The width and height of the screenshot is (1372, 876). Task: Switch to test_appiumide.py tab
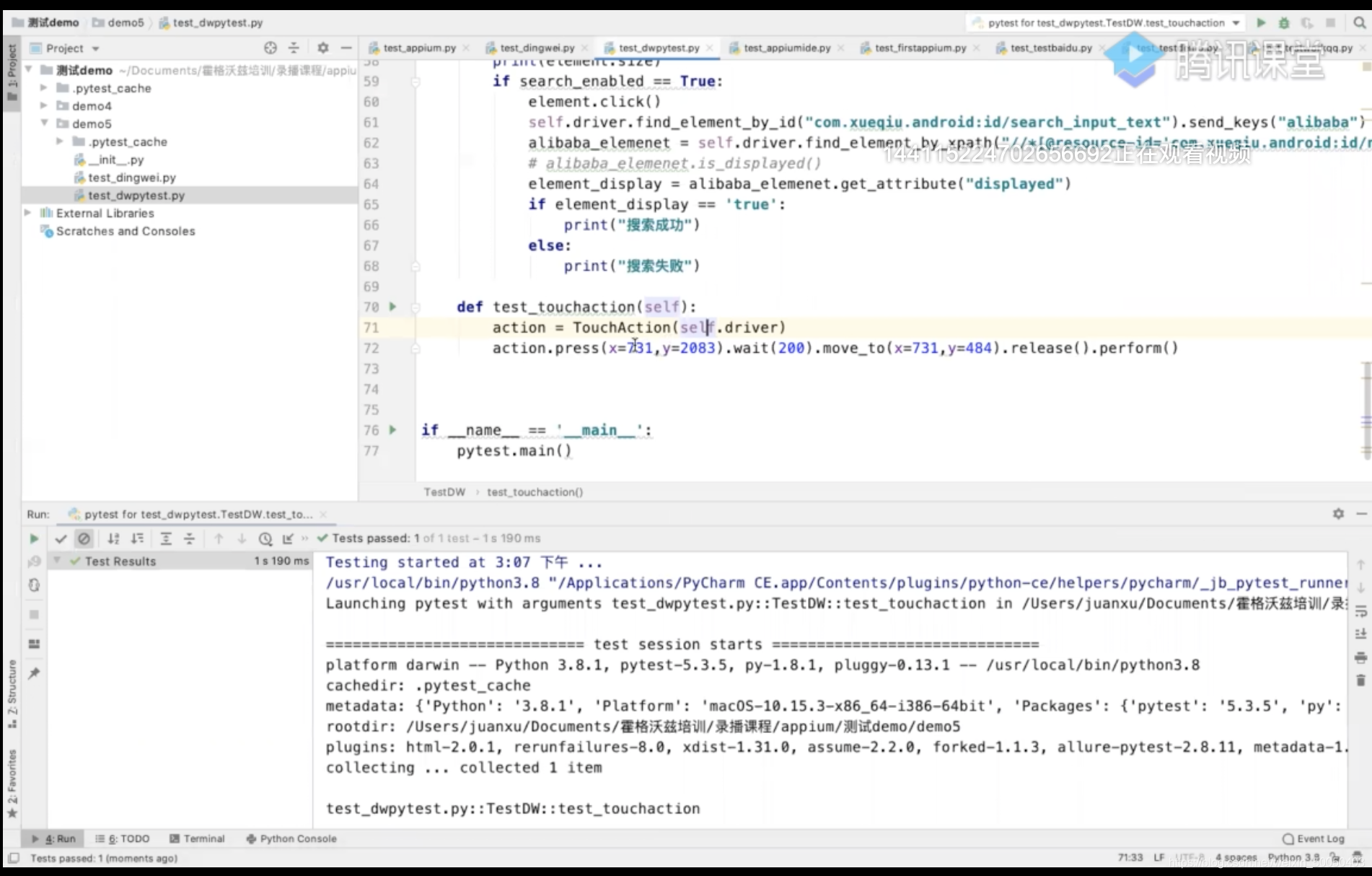(787, 48)
